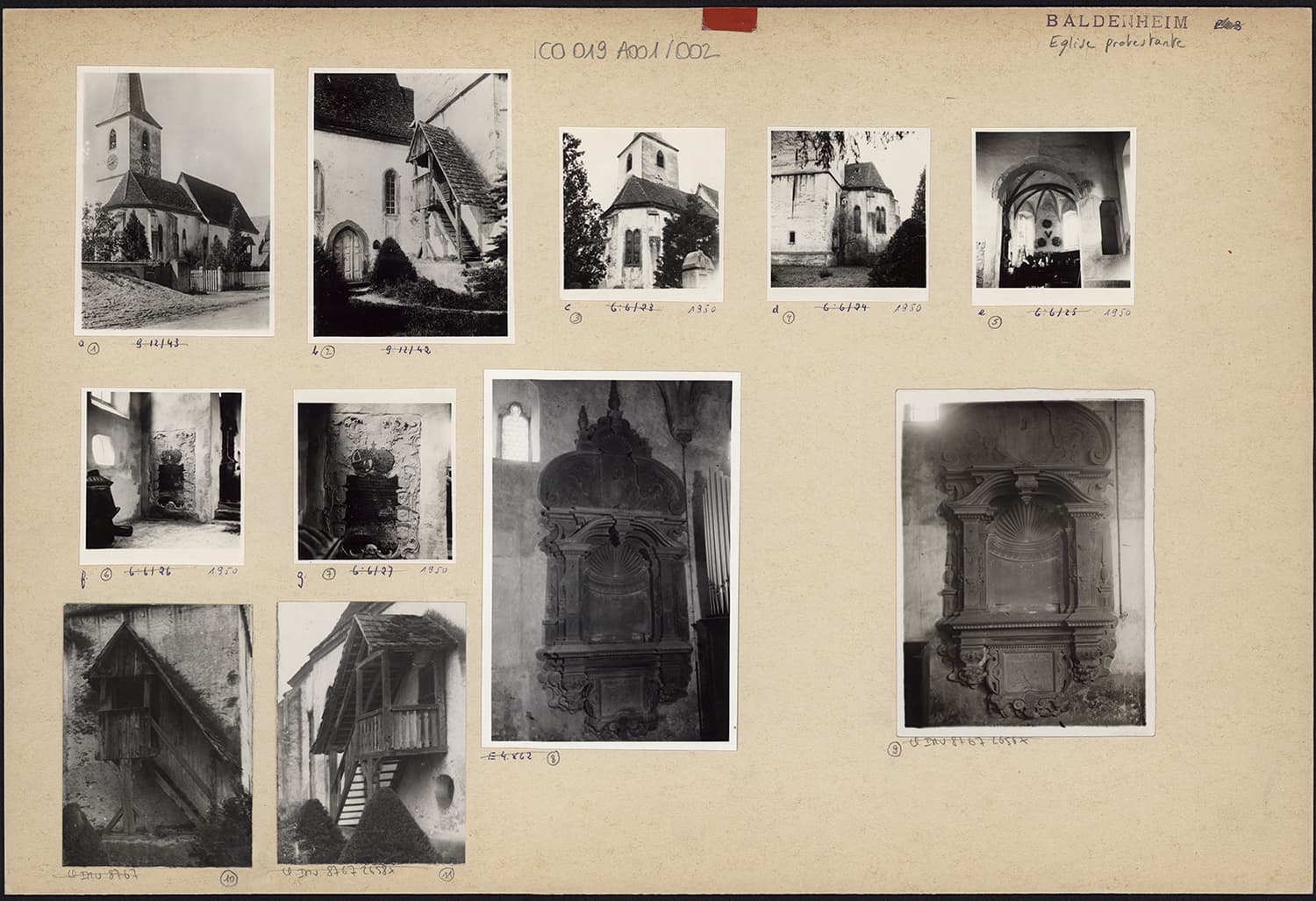Open the arched doorway and staircase photo

[x=410, y=205]
